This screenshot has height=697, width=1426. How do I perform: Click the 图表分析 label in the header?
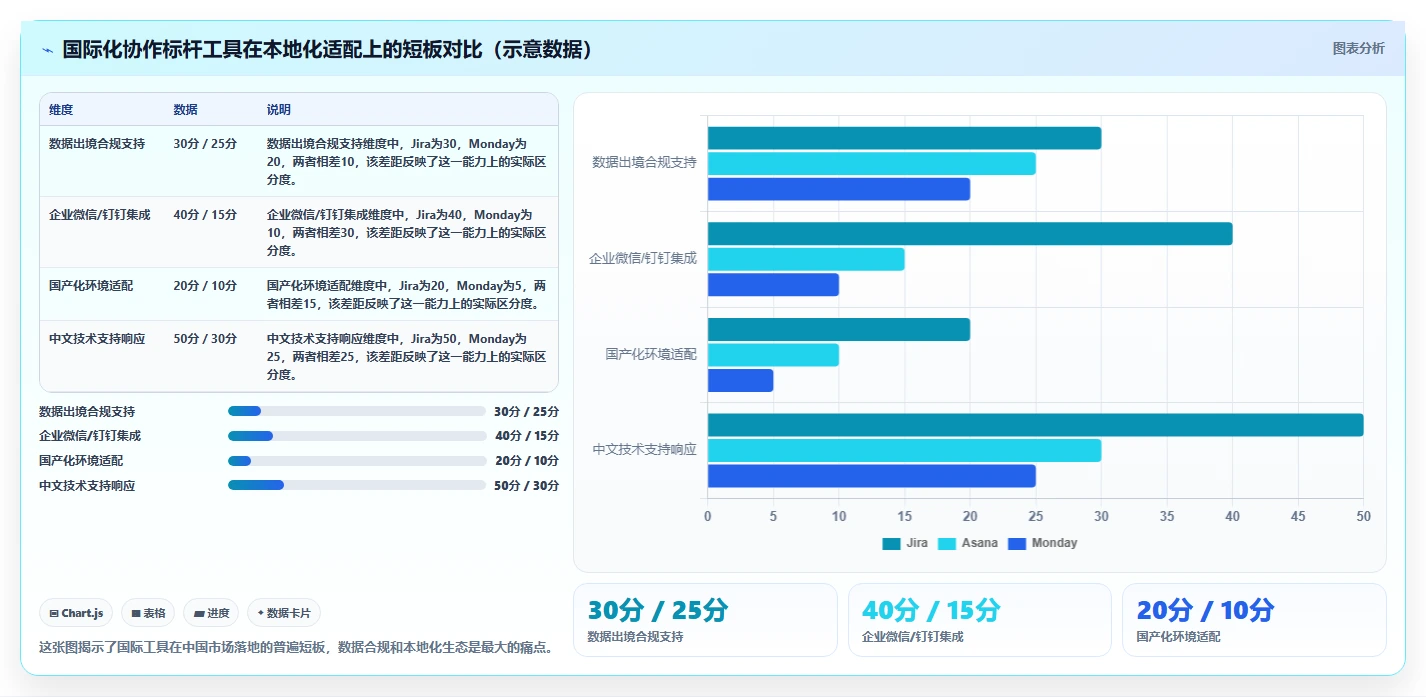click(1358, 48)
